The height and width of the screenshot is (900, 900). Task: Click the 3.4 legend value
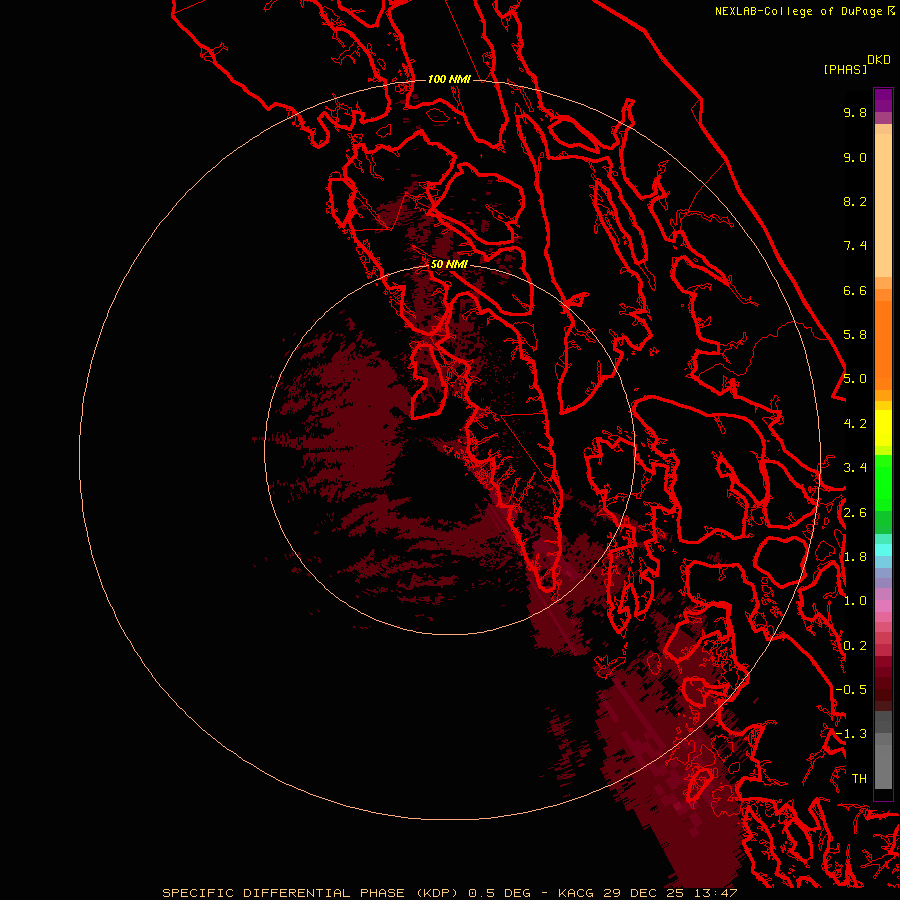tap(855, 468)
